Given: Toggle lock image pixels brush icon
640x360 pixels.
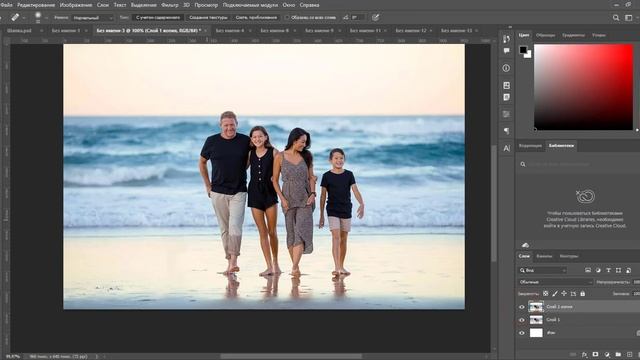Looking at the screenshot, I should (x=555, y=293).
